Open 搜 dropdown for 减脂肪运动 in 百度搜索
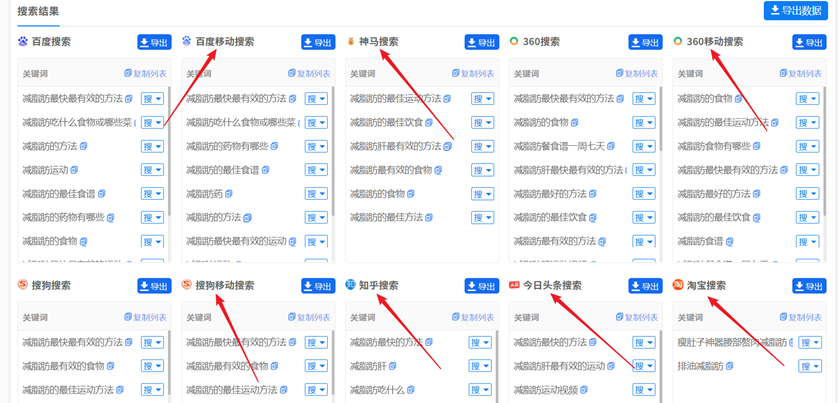Image resolution: width=839 pixels, height=403 pixels. click(152, 170)
